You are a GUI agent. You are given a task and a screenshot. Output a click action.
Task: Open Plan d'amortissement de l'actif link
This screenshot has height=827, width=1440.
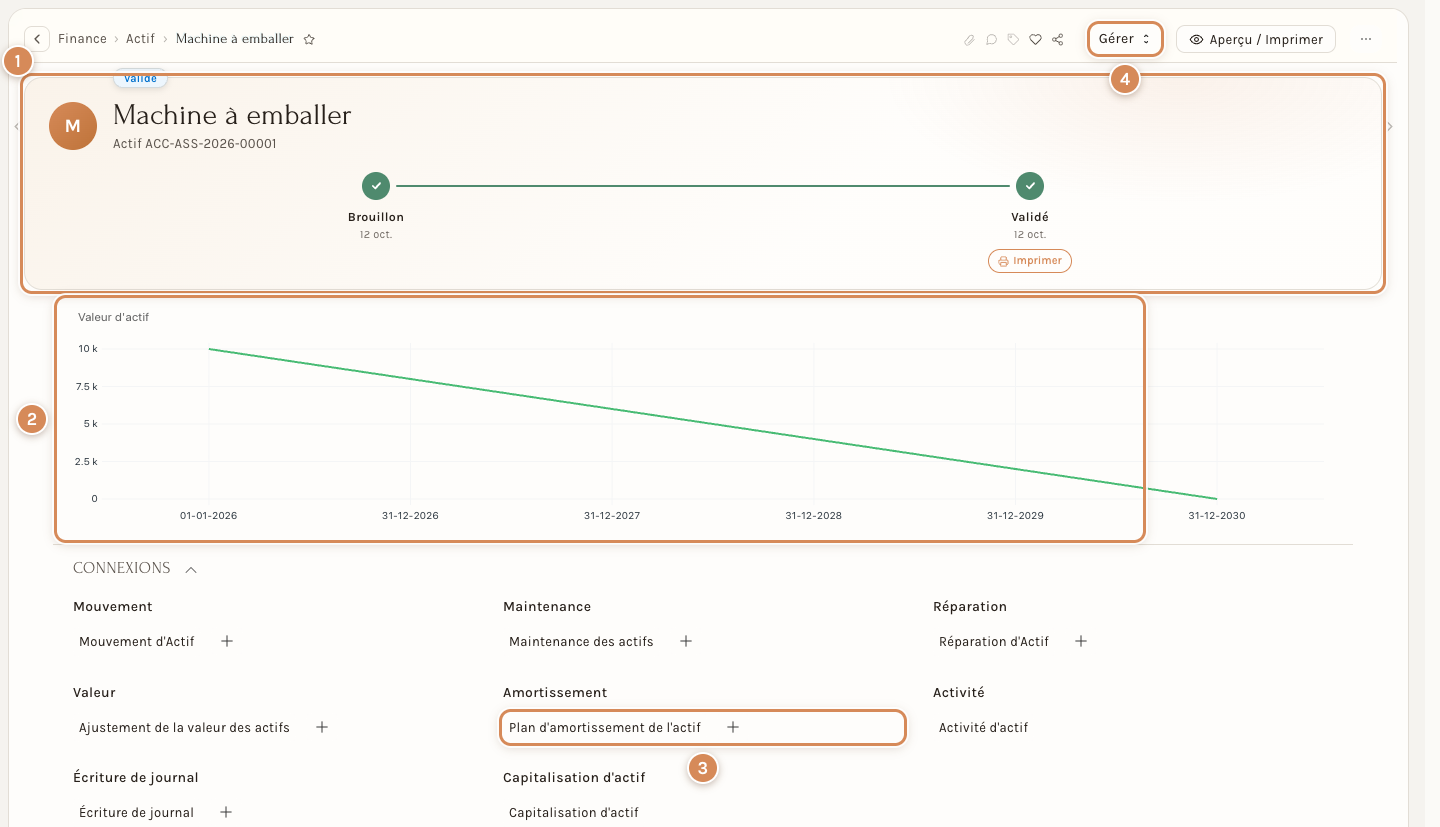(605, 727)
